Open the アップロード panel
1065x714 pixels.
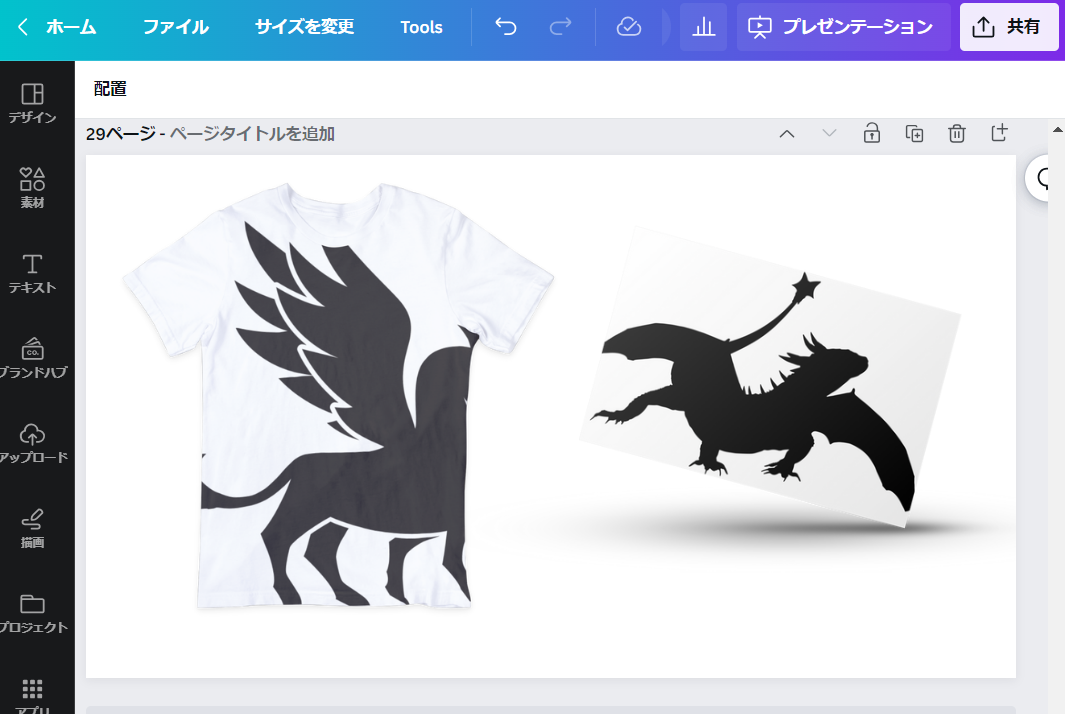[33, 443]
